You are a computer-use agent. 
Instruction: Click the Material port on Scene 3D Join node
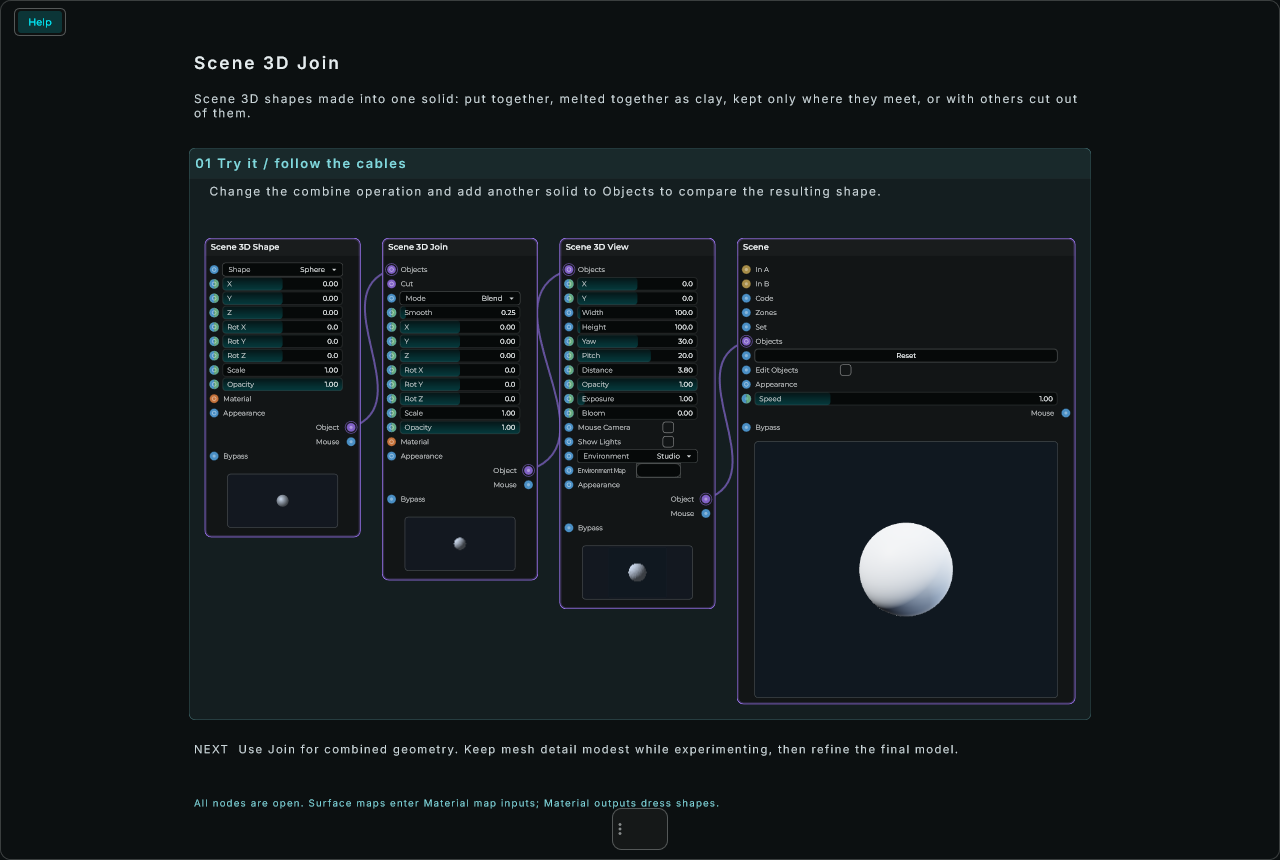392,442
